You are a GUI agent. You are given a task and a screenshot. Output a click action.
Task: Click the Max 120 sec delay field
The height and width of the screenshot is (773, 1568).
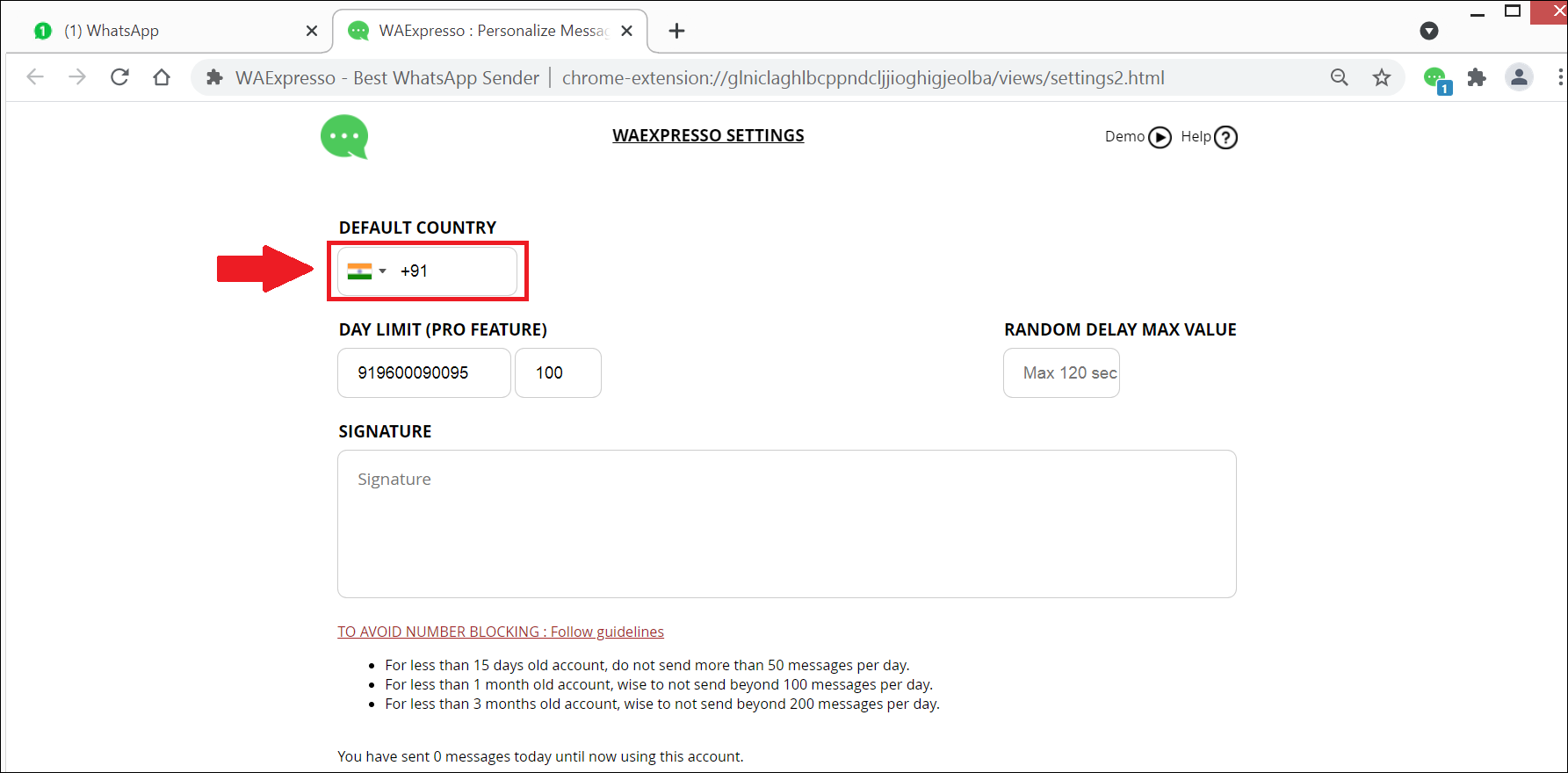[1061, 373]
